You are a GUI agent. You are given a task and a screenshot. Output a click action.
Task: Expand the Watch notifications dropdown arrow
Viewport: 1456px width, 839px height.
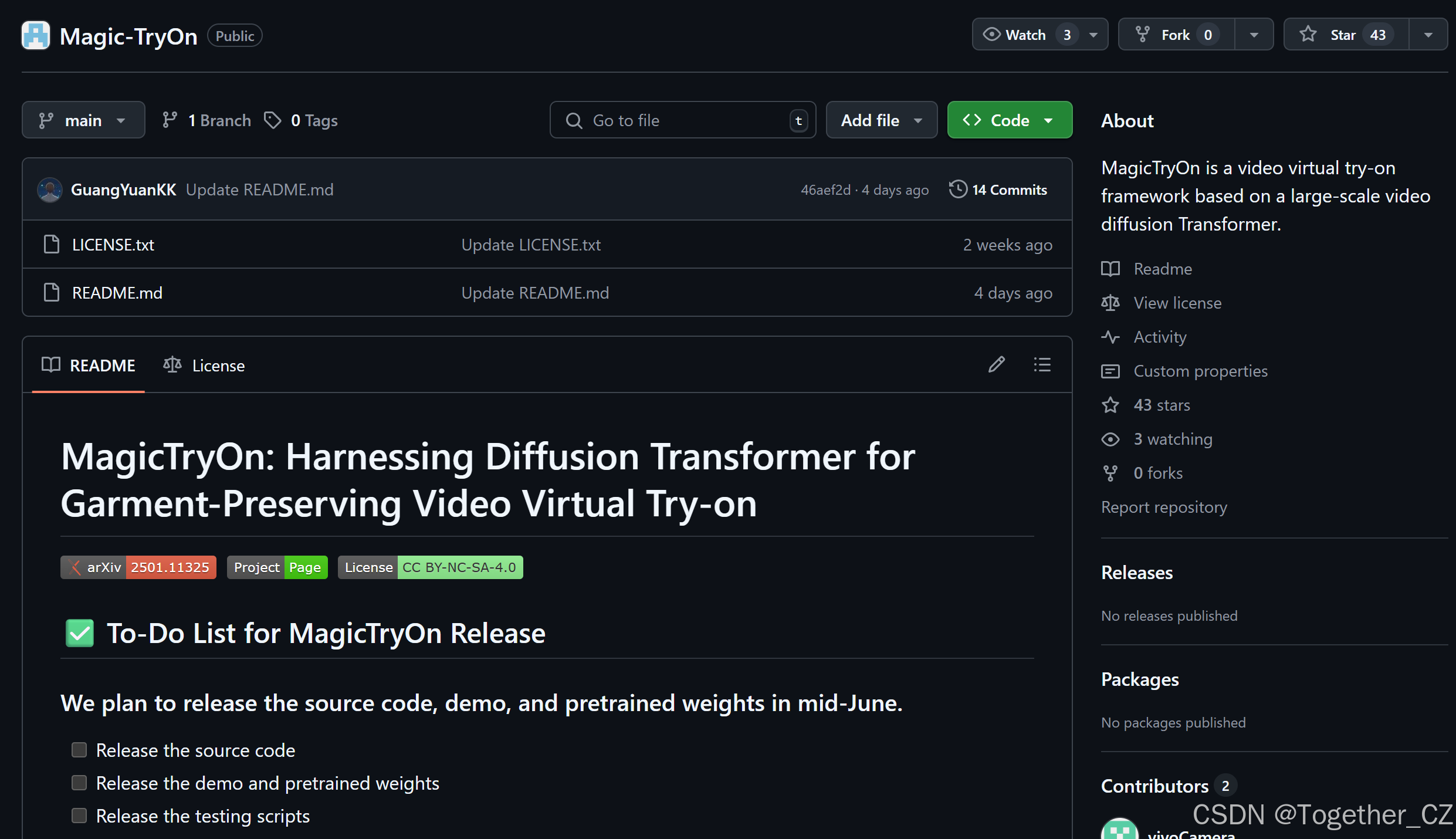[1093, 35]
